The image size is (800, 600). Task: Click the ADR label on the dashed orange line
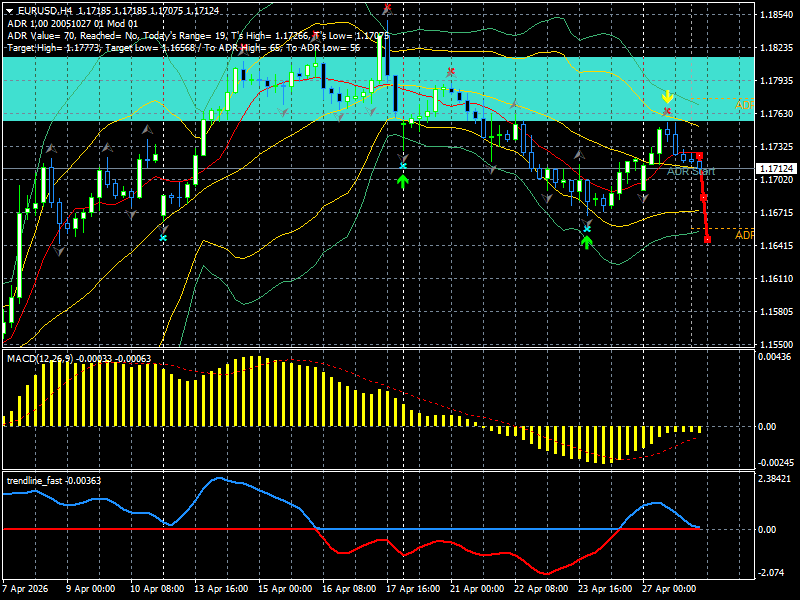[744, 234]
